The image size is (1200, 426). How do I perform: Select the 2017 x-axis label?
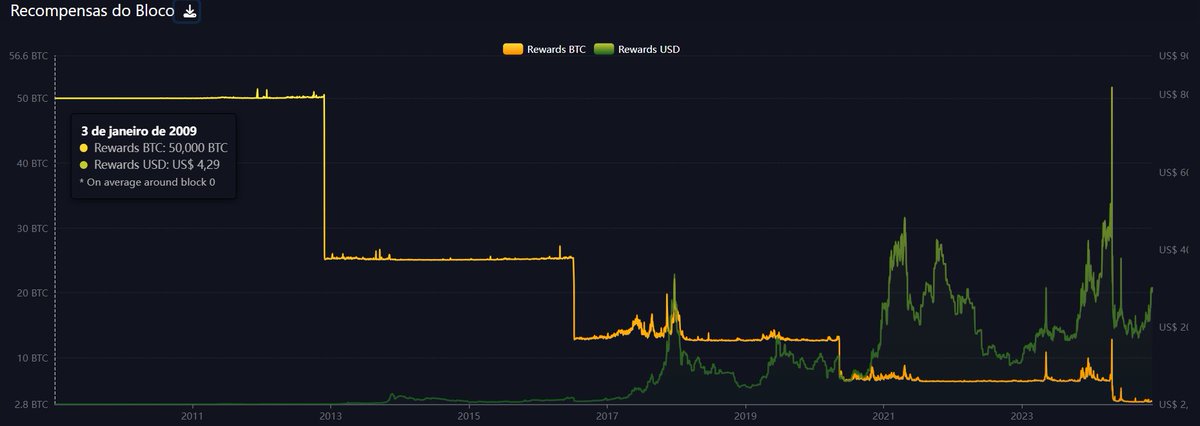[607, 414]
